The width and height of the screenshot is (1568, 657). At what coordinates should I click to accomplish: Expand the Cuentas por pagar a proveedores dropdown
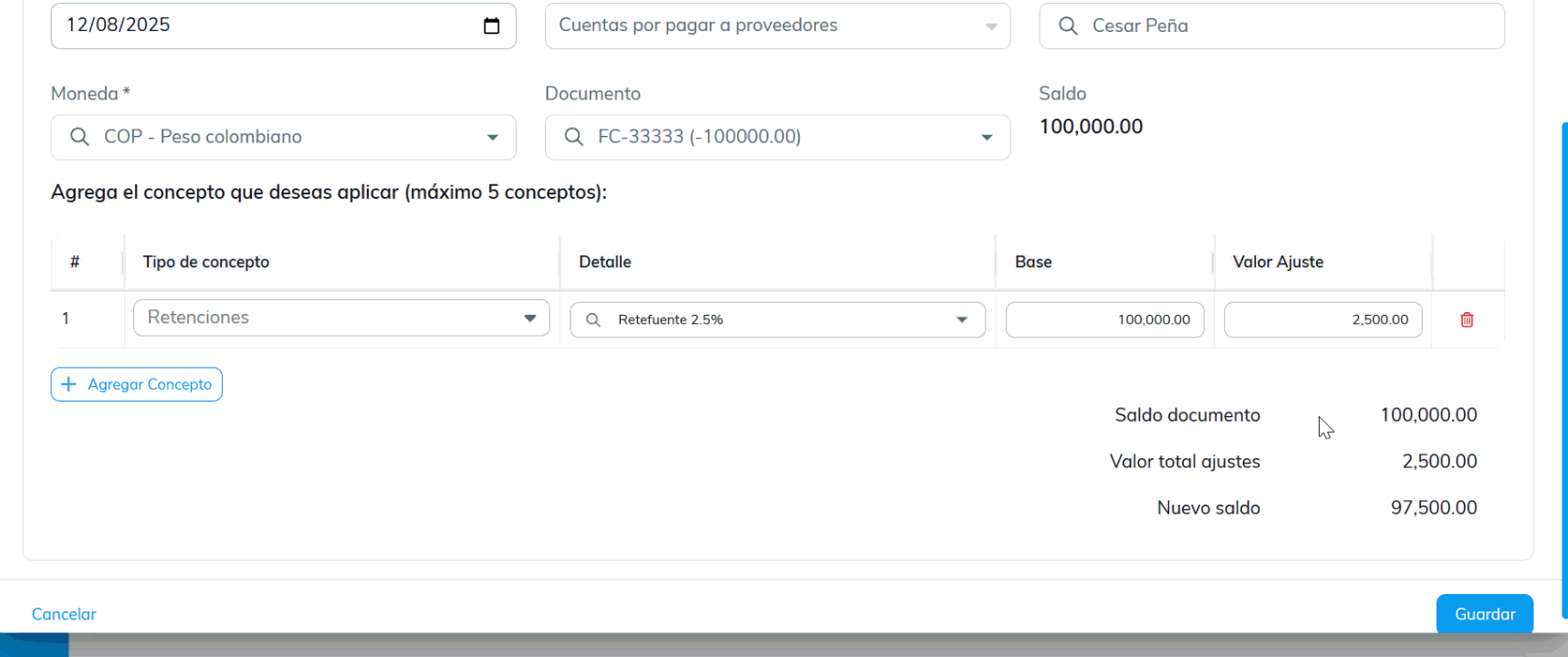click(x=990, y=26)
